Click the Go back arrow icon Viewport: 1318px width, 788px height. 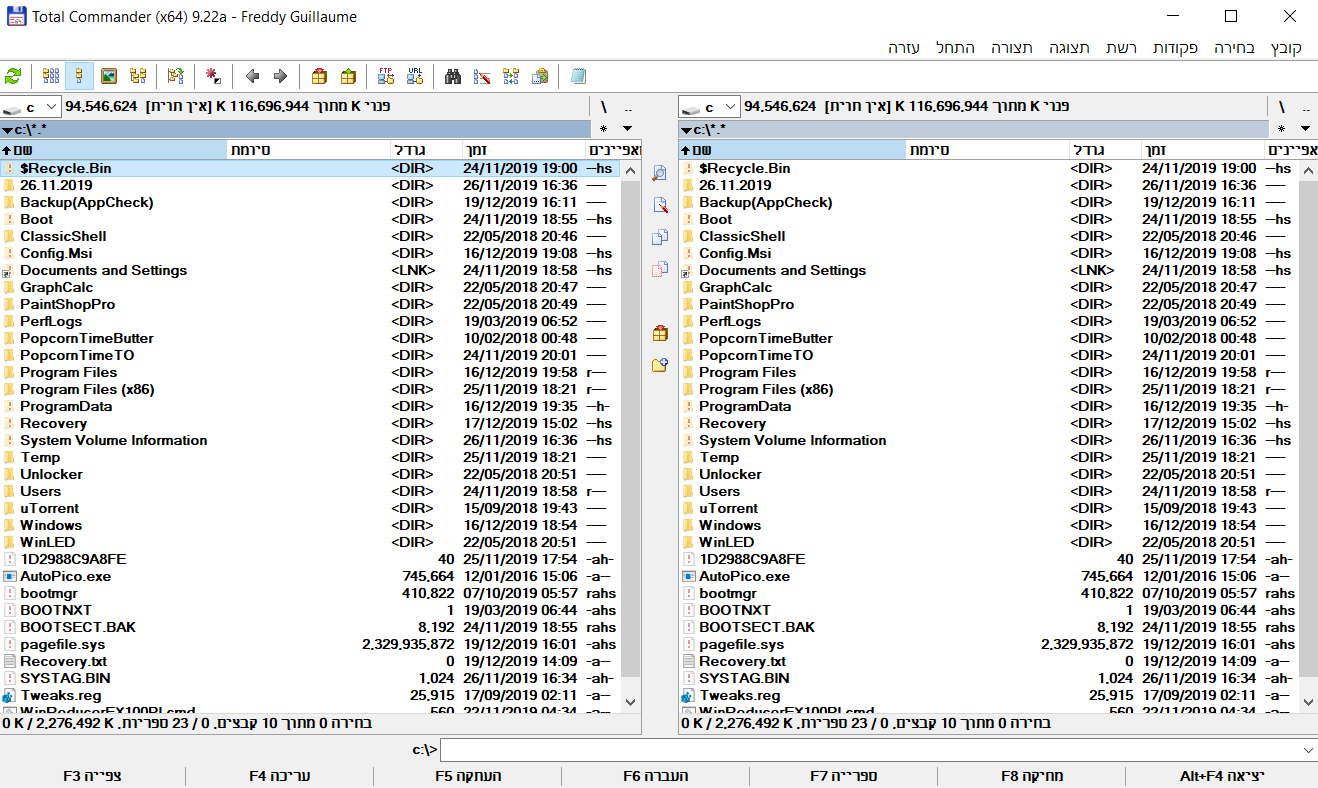pyautogui.click(x=252, y=76)
